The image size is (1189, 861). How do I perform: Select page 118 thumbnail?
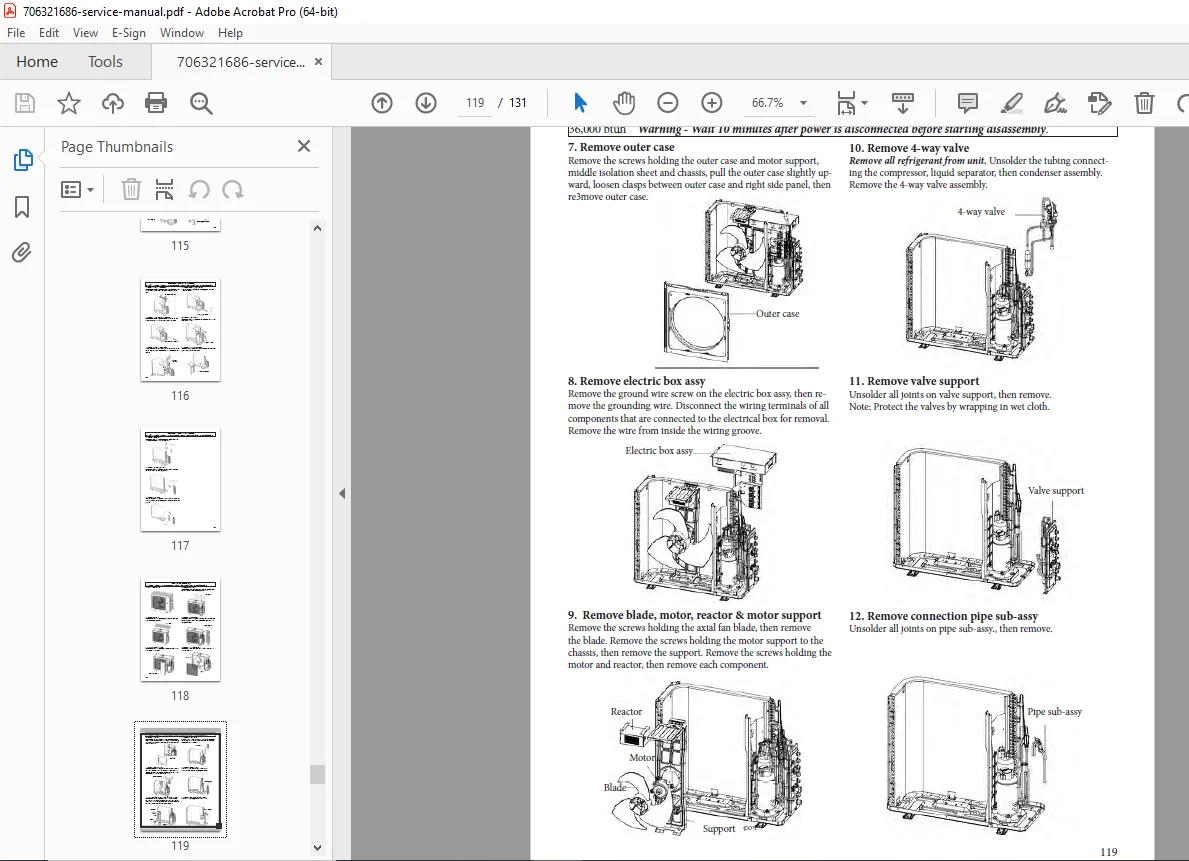[x=180, y=630]
